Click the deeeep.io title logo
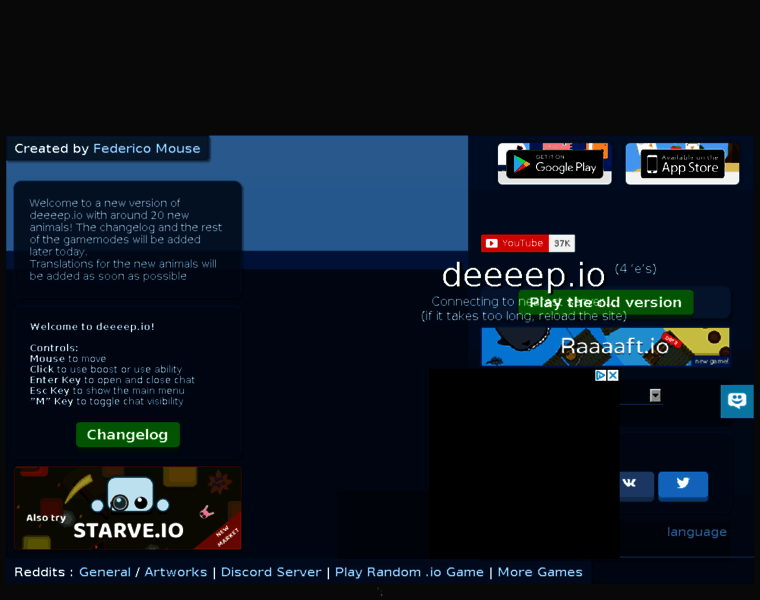 click(x=523, y=275)
